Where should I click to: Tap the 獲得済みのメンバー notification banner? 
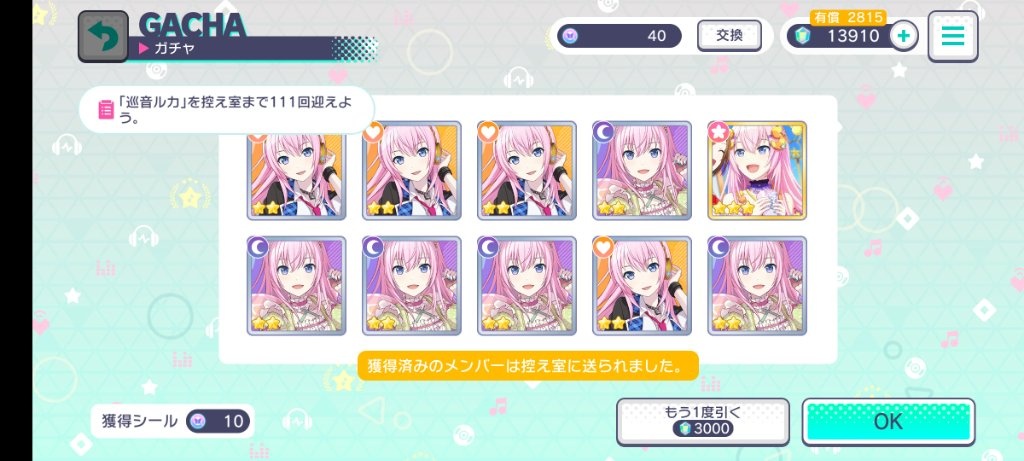(x=528, y=366)
